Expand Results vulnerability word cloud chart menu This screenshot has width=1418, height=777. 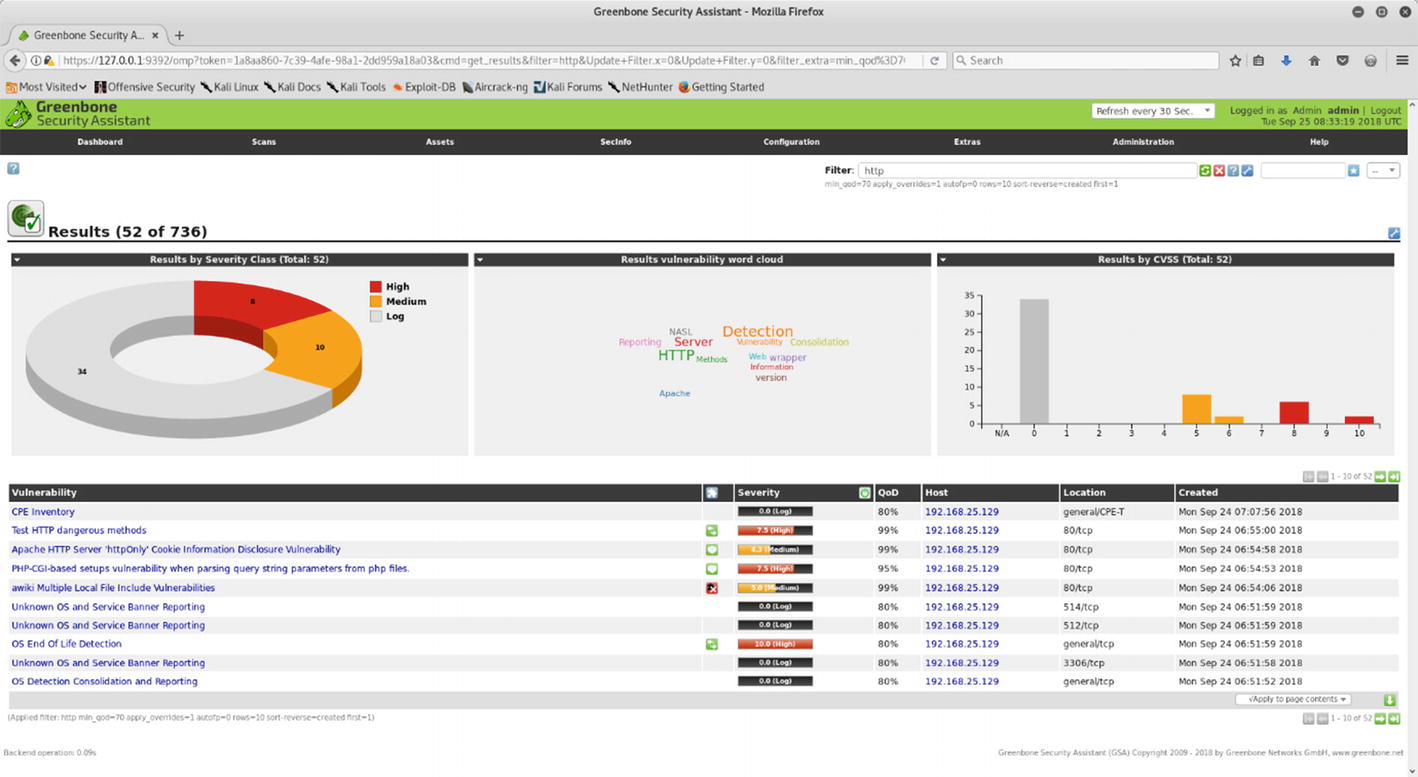pos(480,260)
